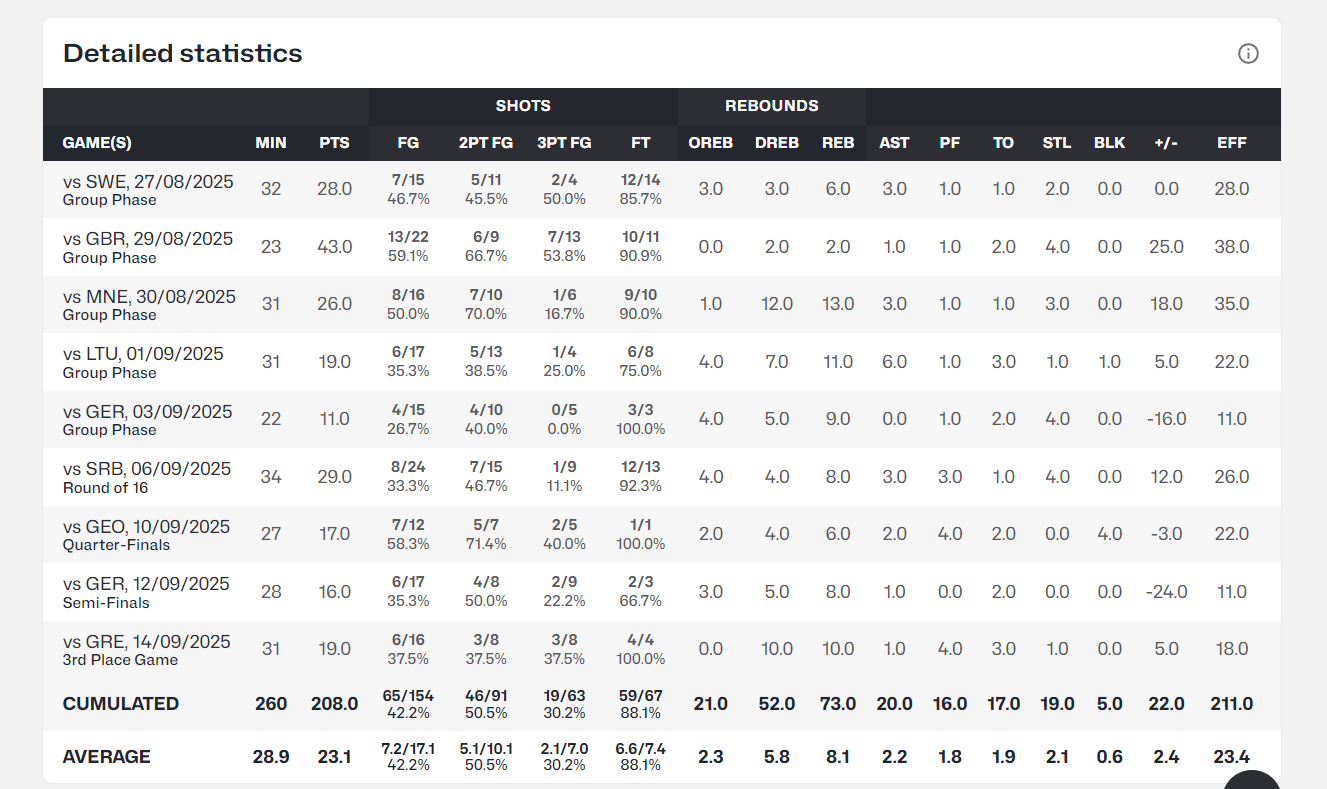Click the dark floating button at bottom-right corner

coord(1252,781)
